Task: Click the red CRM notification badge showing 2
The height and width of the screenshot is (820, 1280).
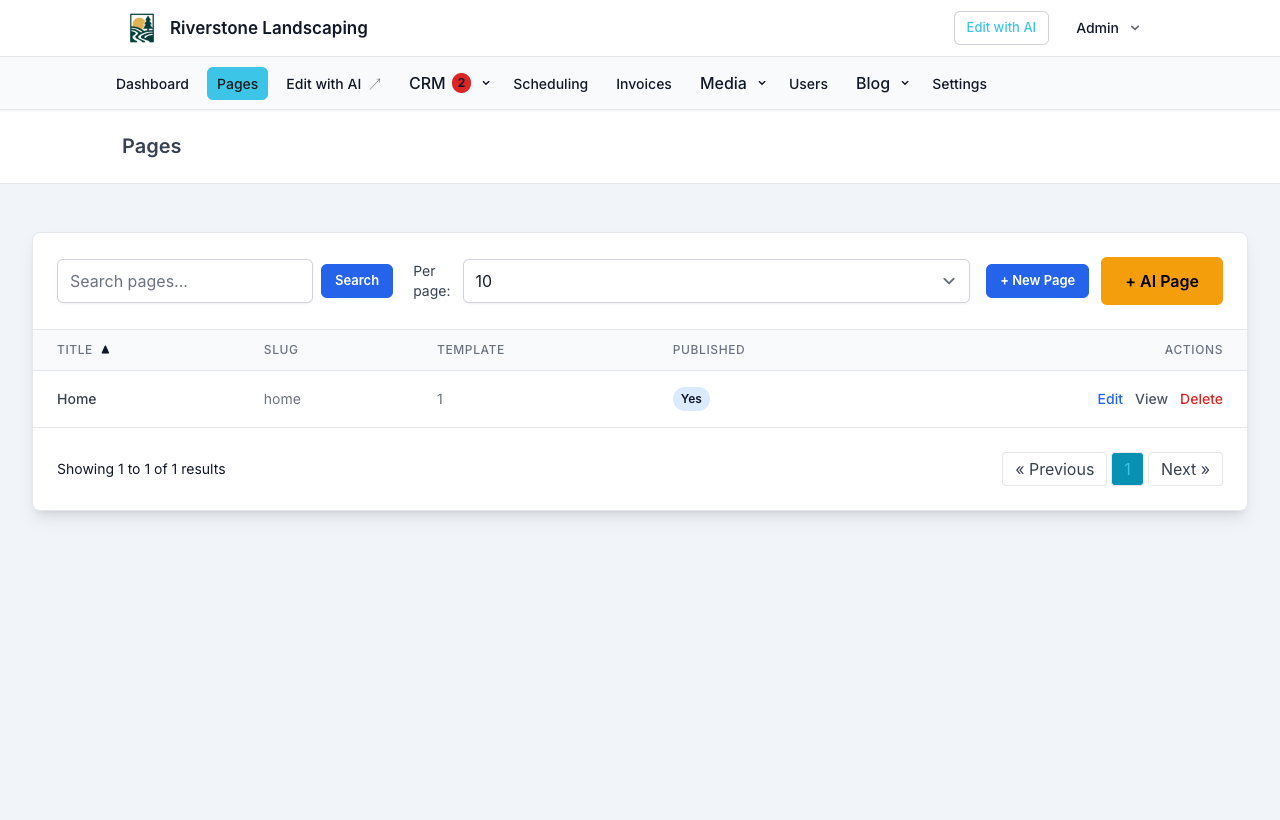Action: [x=461, y=83]
